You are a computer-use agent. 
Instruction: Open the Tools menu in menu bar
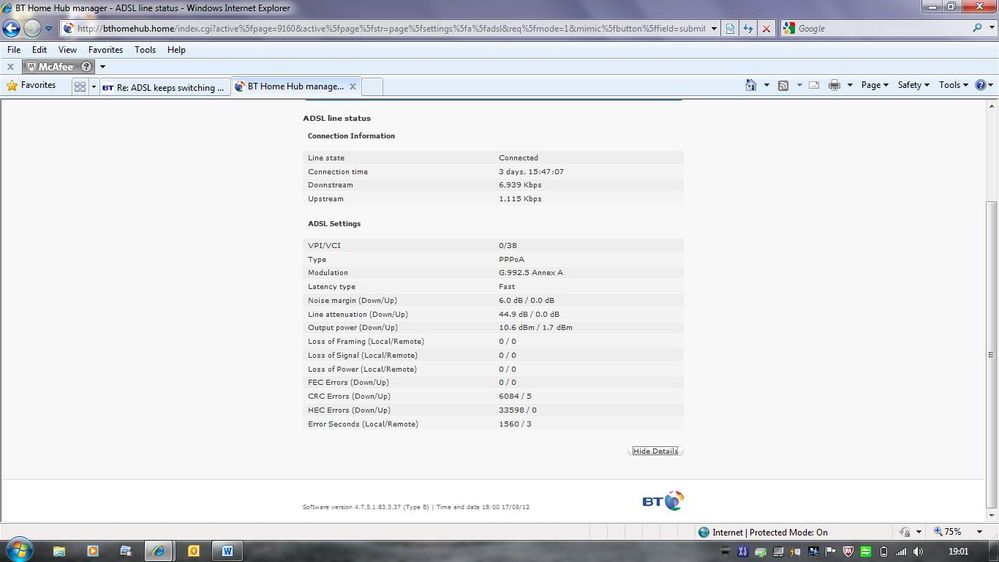pyautogui.click(x=145, y=50)
